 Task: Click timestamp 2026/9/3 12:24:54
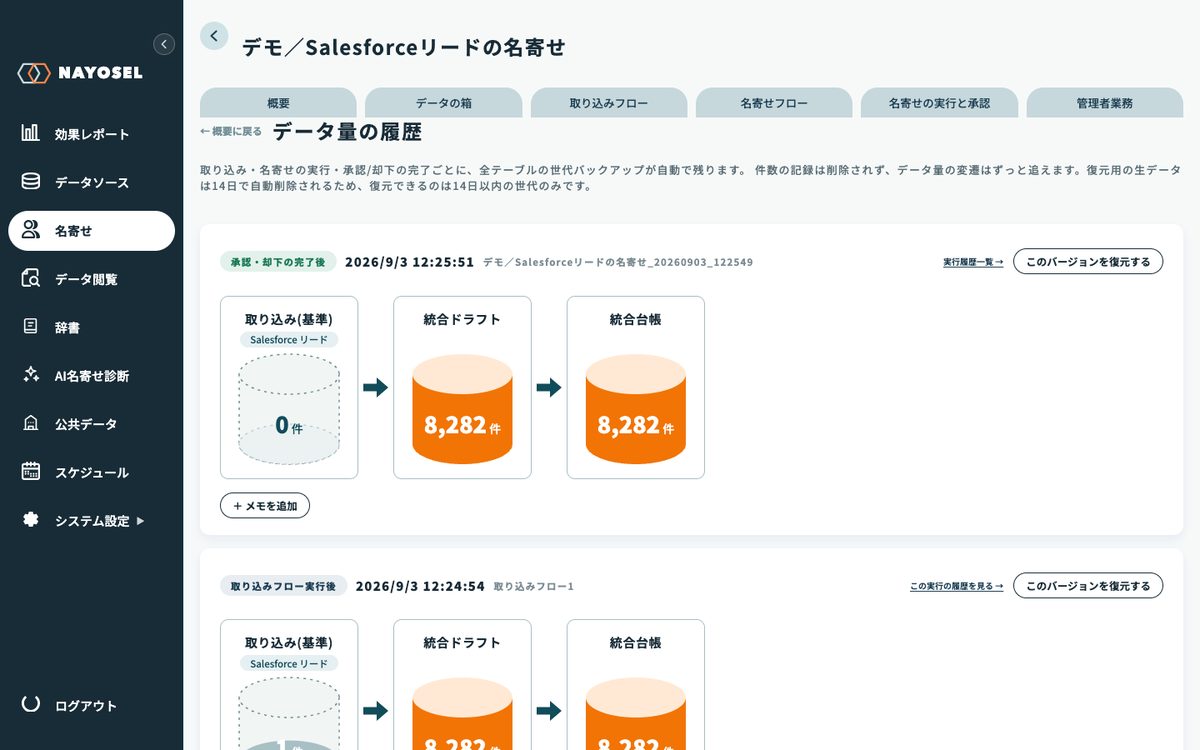(x=421, y=586)
